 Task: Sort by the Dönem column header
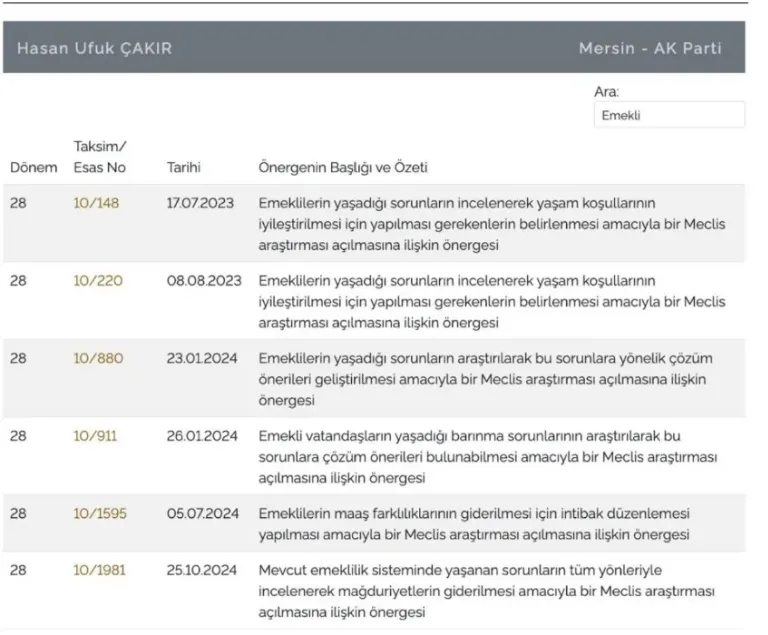click(34, 167)
